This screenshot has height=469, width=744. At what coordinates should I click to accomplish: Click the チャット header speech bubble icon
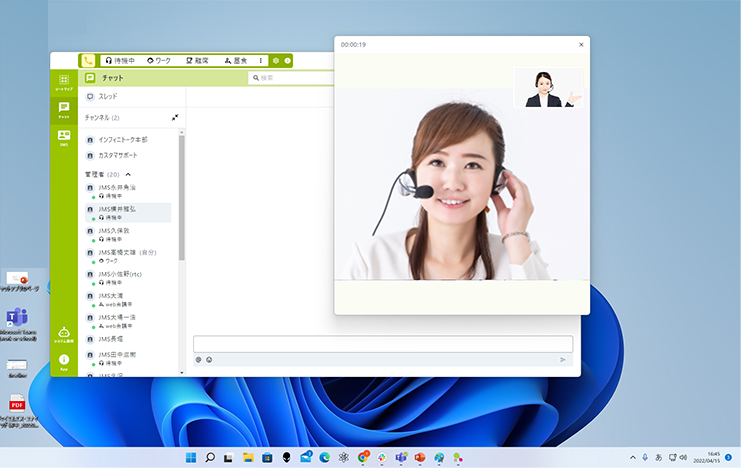90,78
